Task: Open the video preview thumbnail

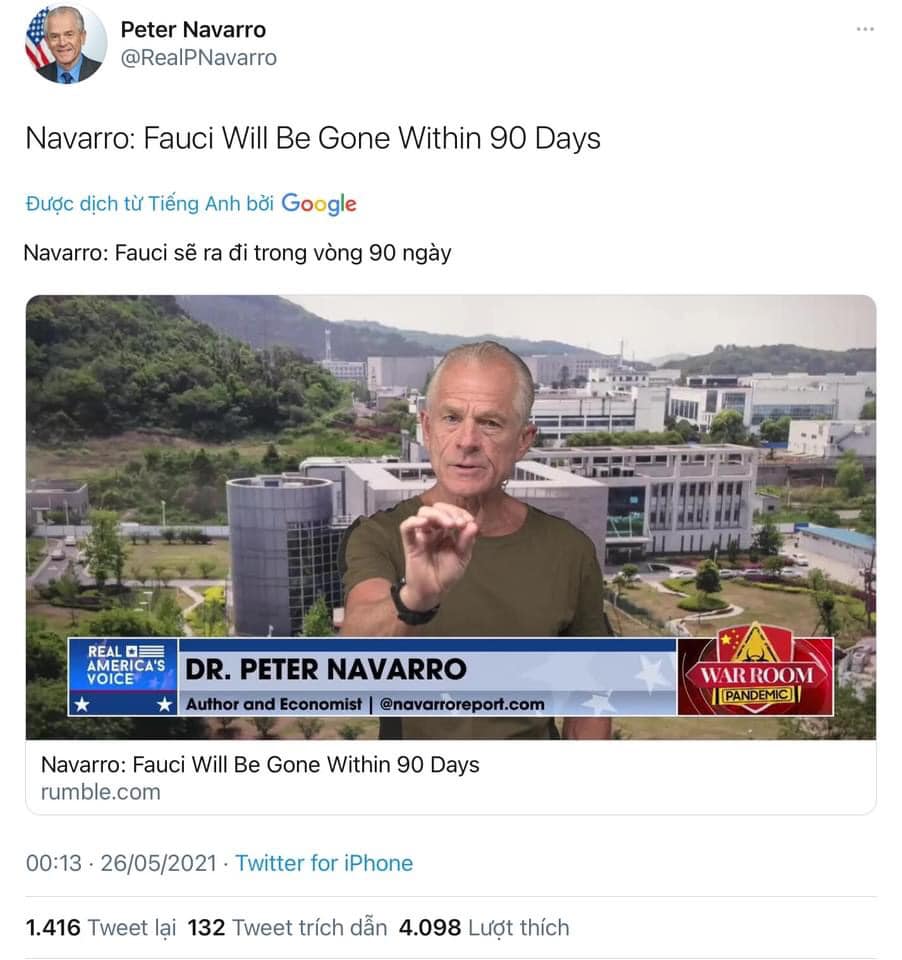Action: (451, 517)
